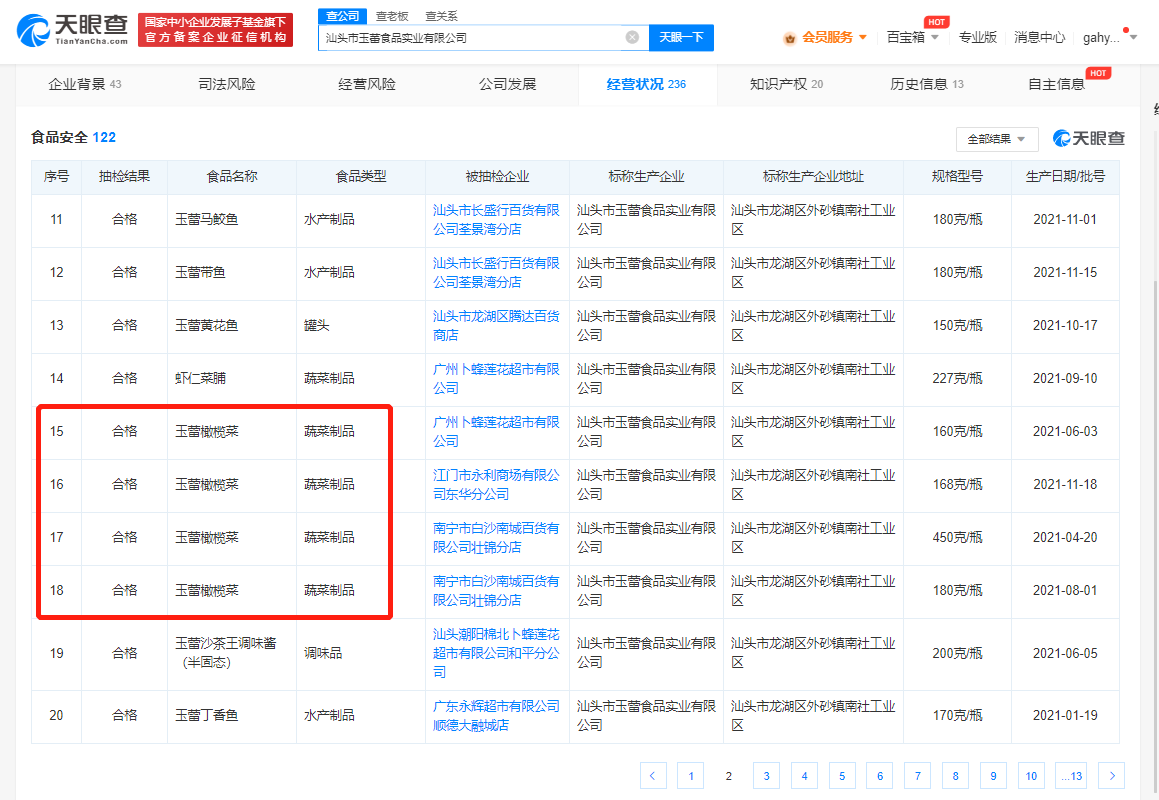This screenshot has height=800, width=1159.
Task: Open the 全部结果 filter dropdown
Action: click(x=996, y=139)
